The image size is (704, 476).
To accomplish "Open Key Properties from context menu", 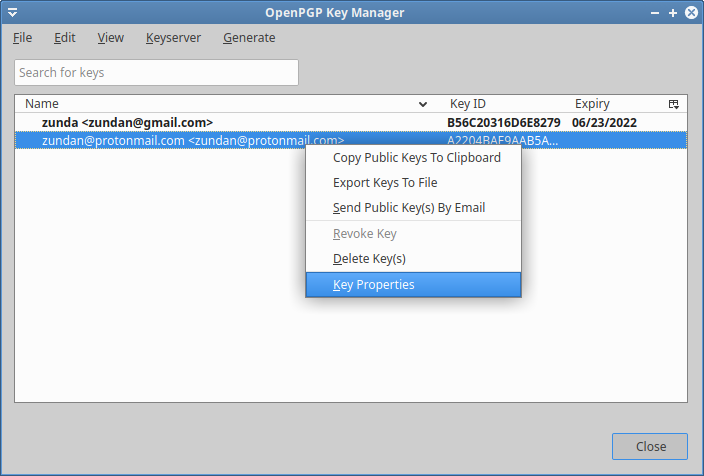I will pos(414,285).
